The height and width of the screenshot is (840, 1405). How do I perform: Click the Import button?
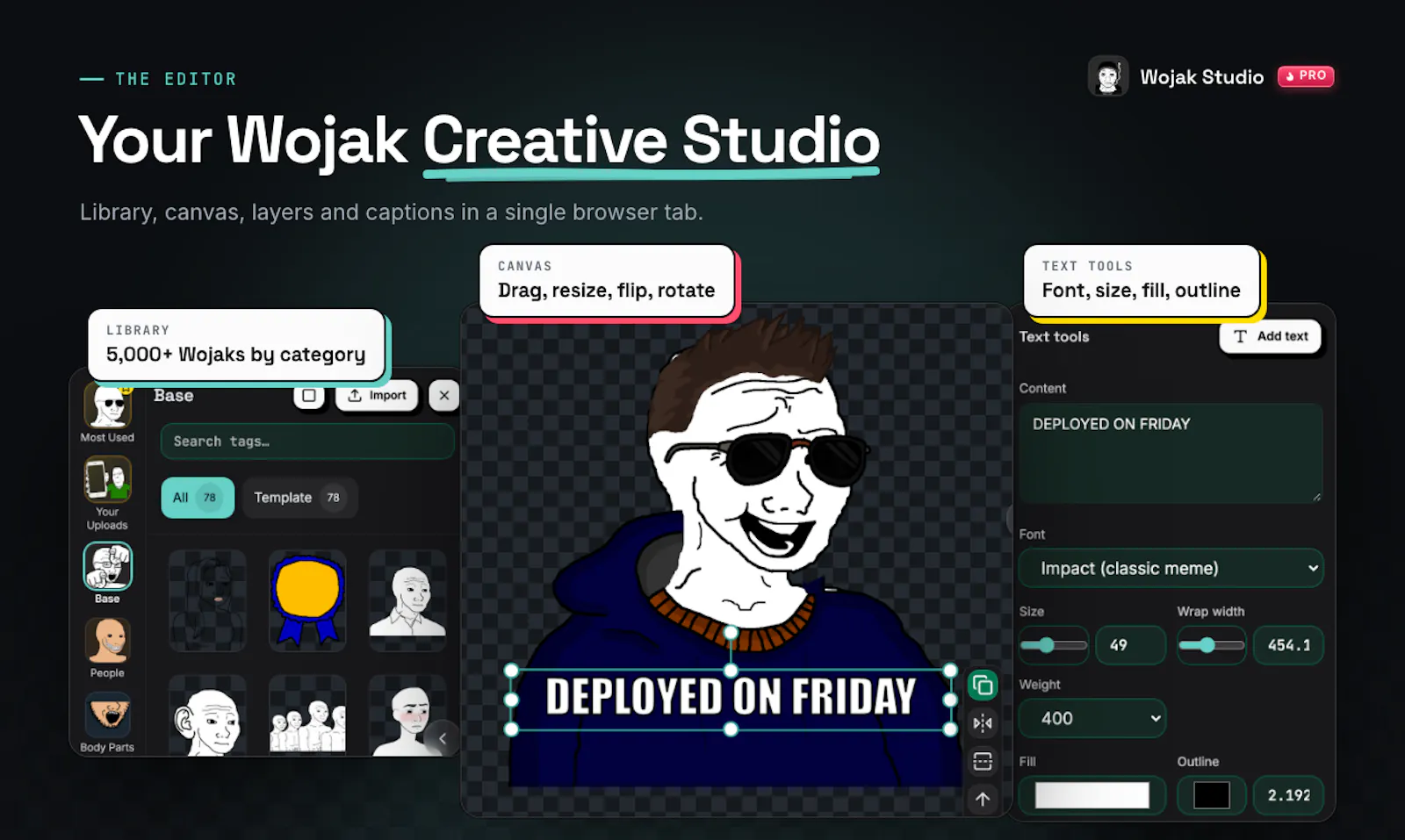(377, 396)
